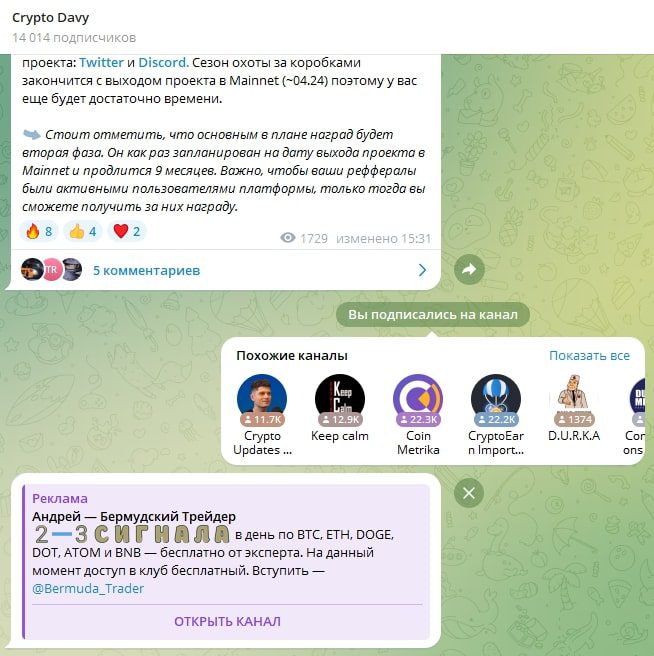
Task: Open Keep calm channel avatar
Action: [340, 399]
